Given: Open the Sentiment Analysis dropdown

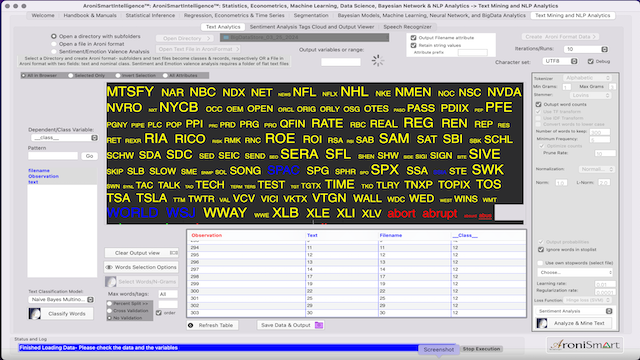Looking at the screenshot, I should [575, 311].
